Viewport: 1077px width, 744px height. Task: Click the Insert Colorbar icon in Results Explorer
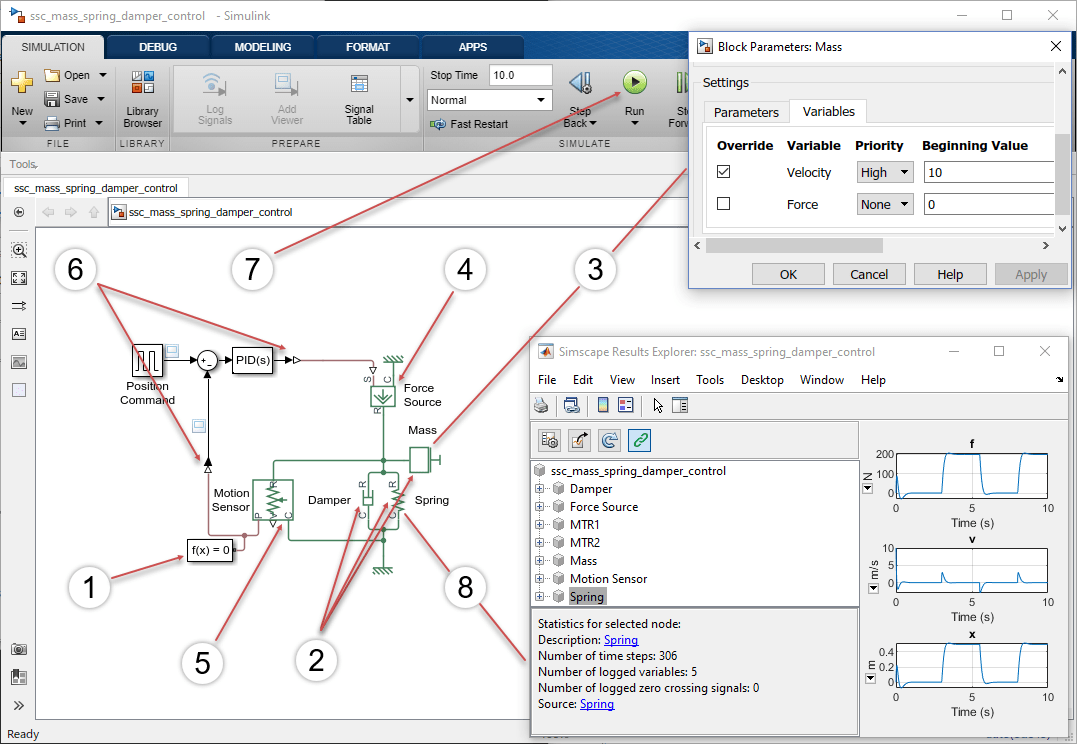click(603, 405)
